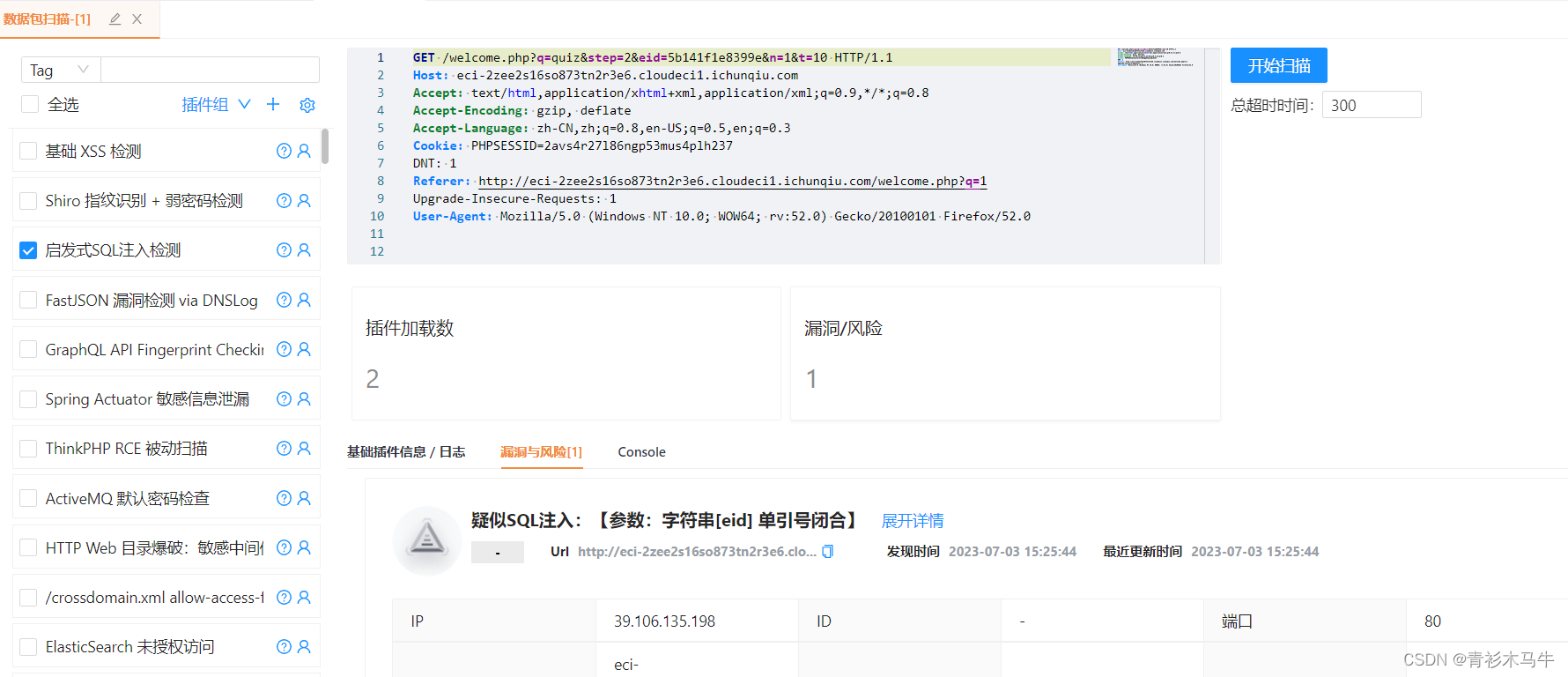Click the Cookie header line
The height and width of the screenshot is (677, 1568).
coord(573,145)
